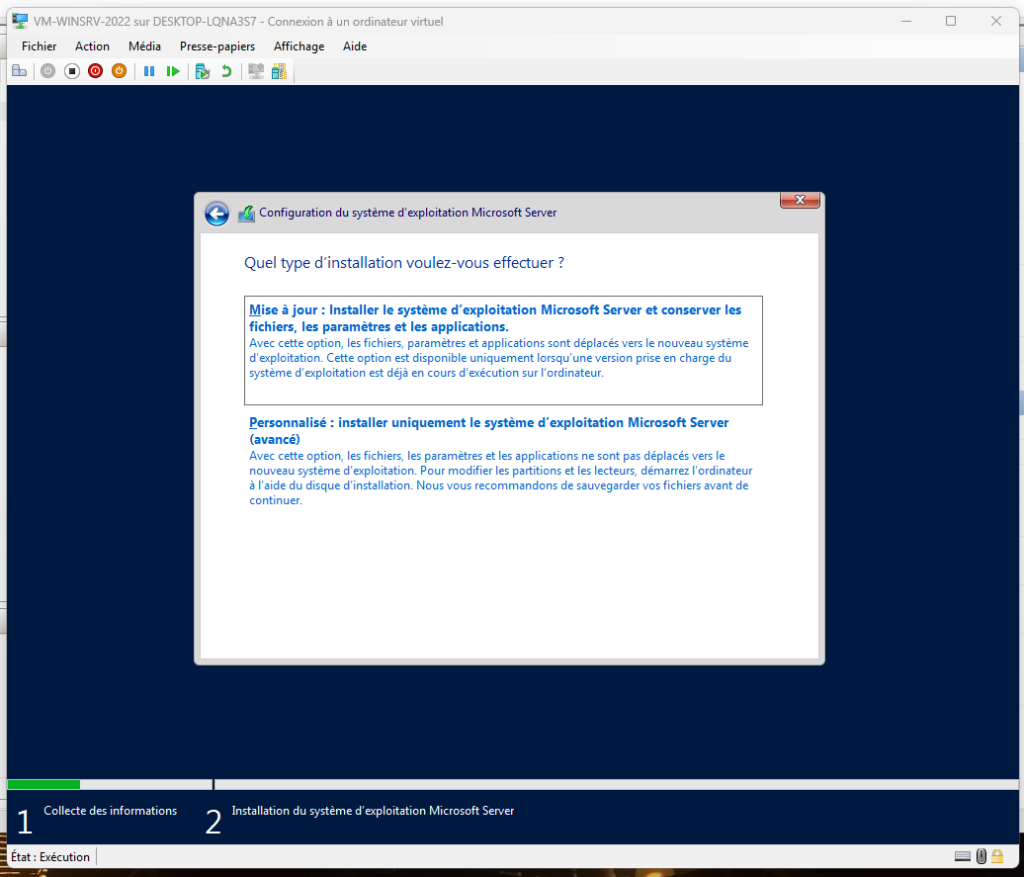1024x877 pixels.
Task: Close the Microsoft Server setup dialog
Action: coord(799,202)
